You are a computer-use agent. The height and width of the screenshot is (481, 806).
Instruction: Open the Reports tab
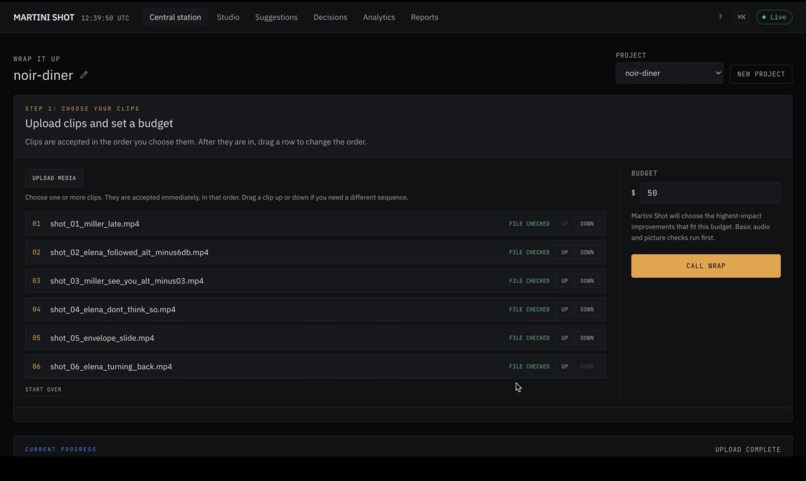(424, 17)
